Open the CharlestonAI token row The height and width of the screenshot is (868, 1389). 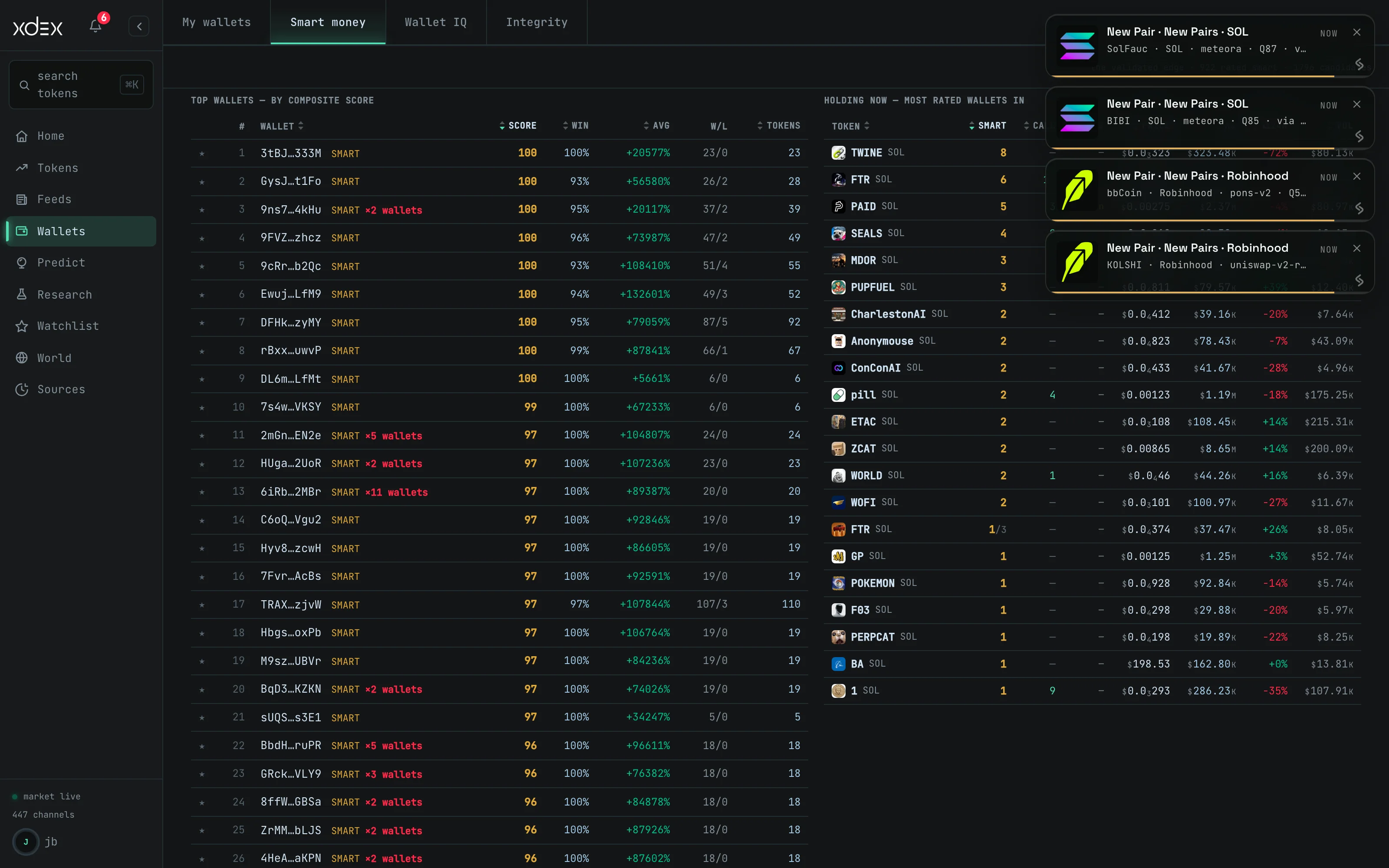1092,315
